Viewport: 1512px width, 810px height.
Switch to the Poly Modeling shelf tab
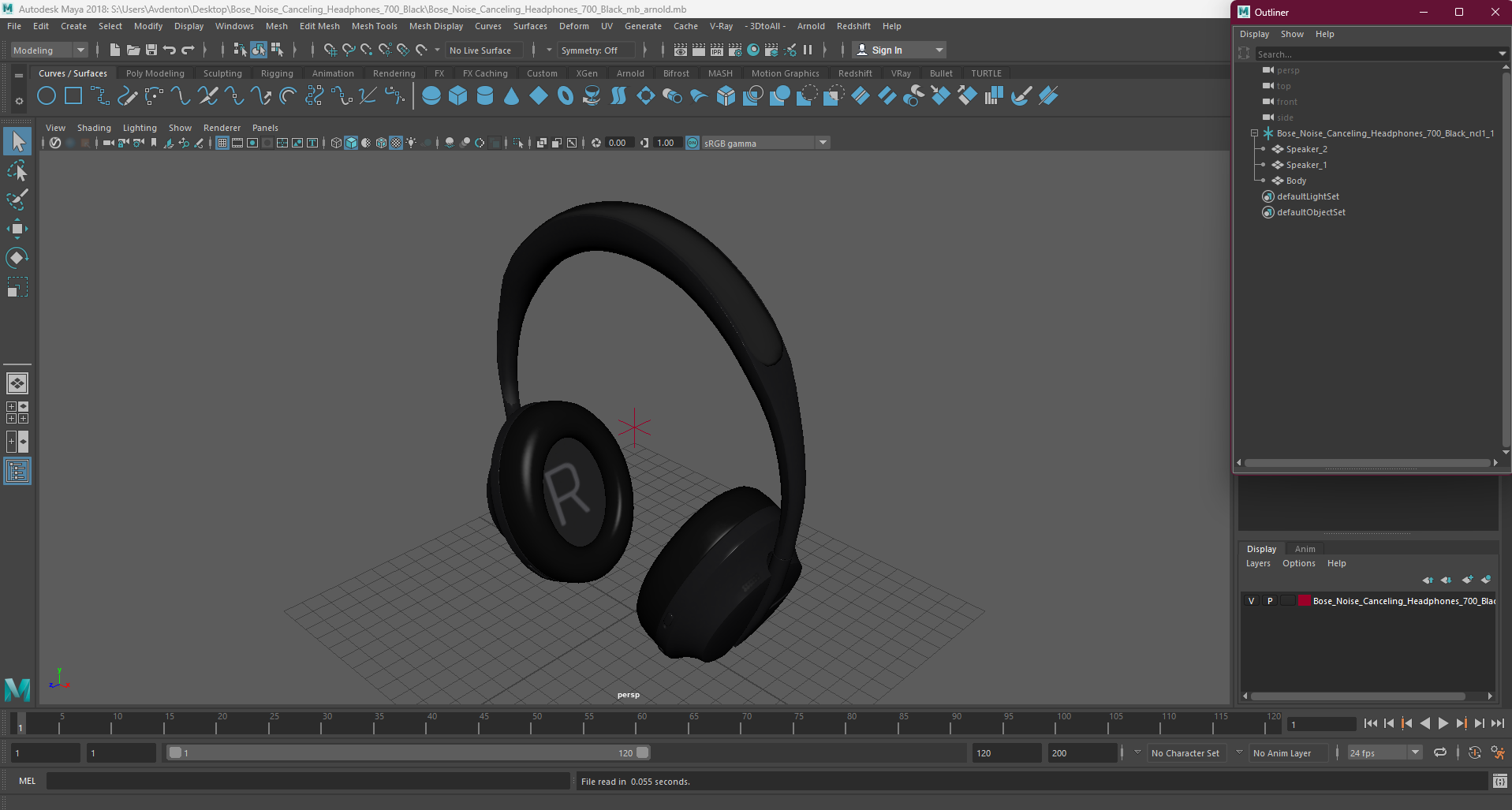click(x=155, y=73)
